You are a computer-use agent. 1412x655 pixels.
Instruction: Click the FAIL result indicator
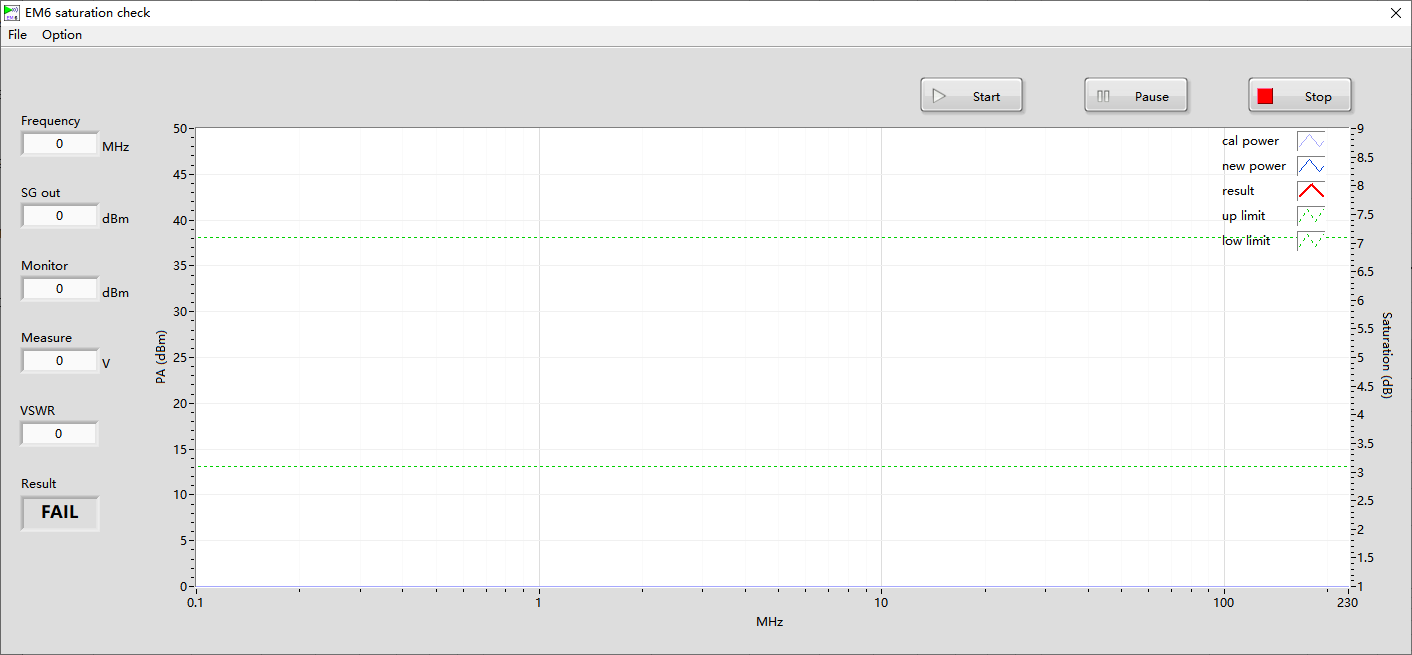click(x=60, y=513)
